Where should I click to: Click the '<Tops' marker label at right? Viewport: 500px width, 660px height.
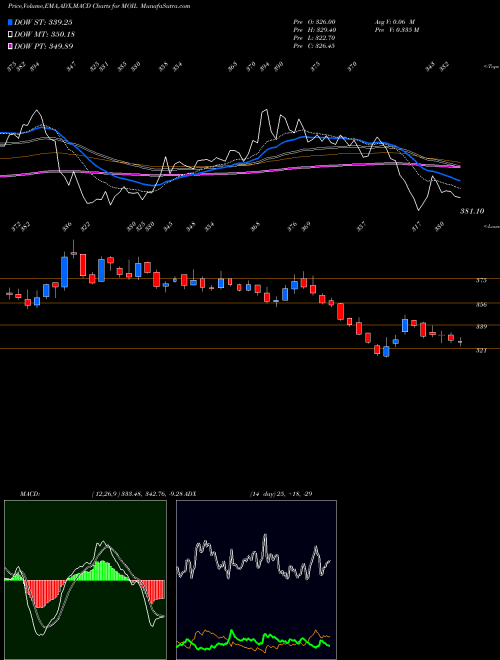(x=491, y=67)
